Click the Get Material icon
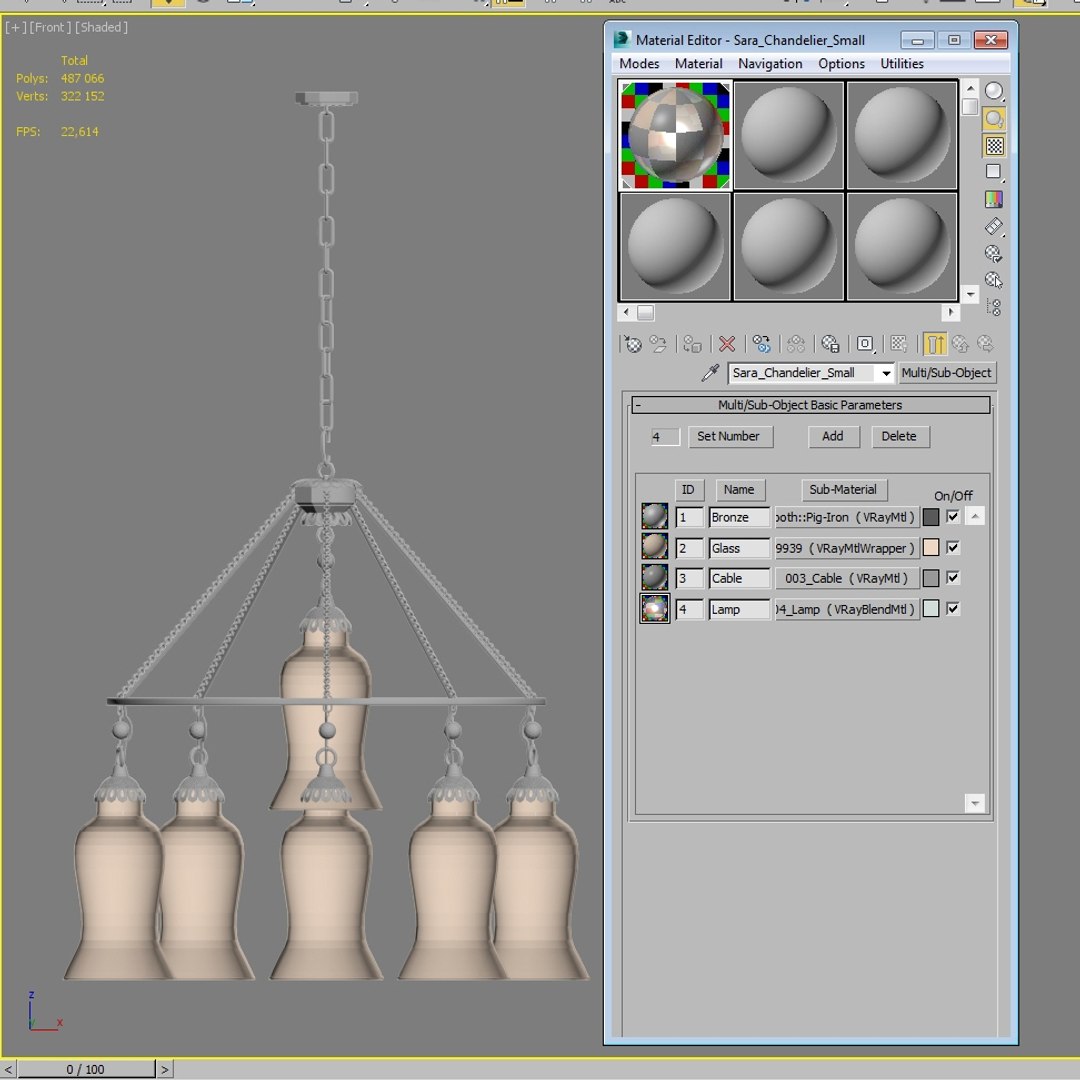 [632, 344]
